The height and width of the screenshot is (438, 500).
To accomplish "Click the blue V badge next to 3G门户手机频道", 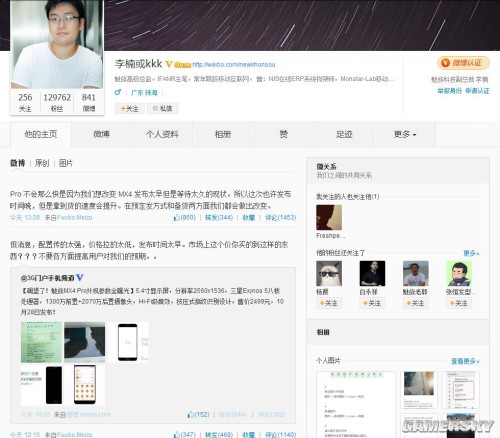I will (80, 277).
